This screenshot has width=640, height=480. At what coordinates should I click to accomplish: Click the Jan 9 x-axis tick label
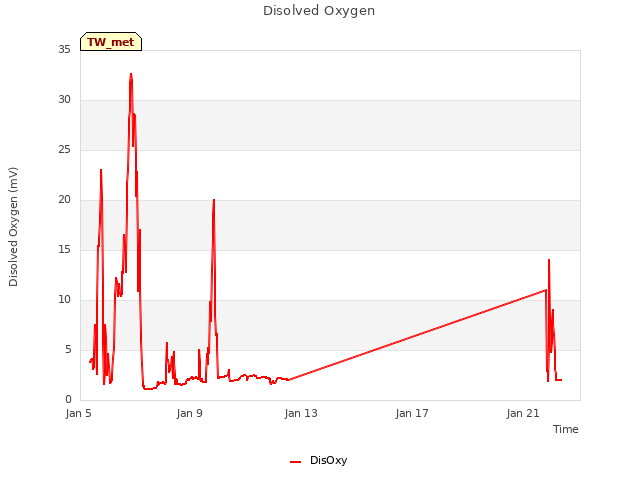[189, 413]
